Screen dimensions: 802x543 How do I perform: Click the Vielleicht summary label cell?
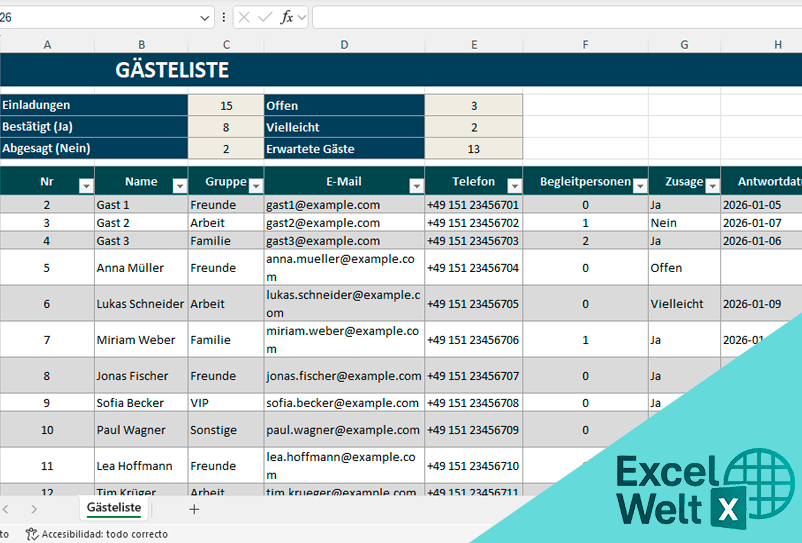click(344, 127)
